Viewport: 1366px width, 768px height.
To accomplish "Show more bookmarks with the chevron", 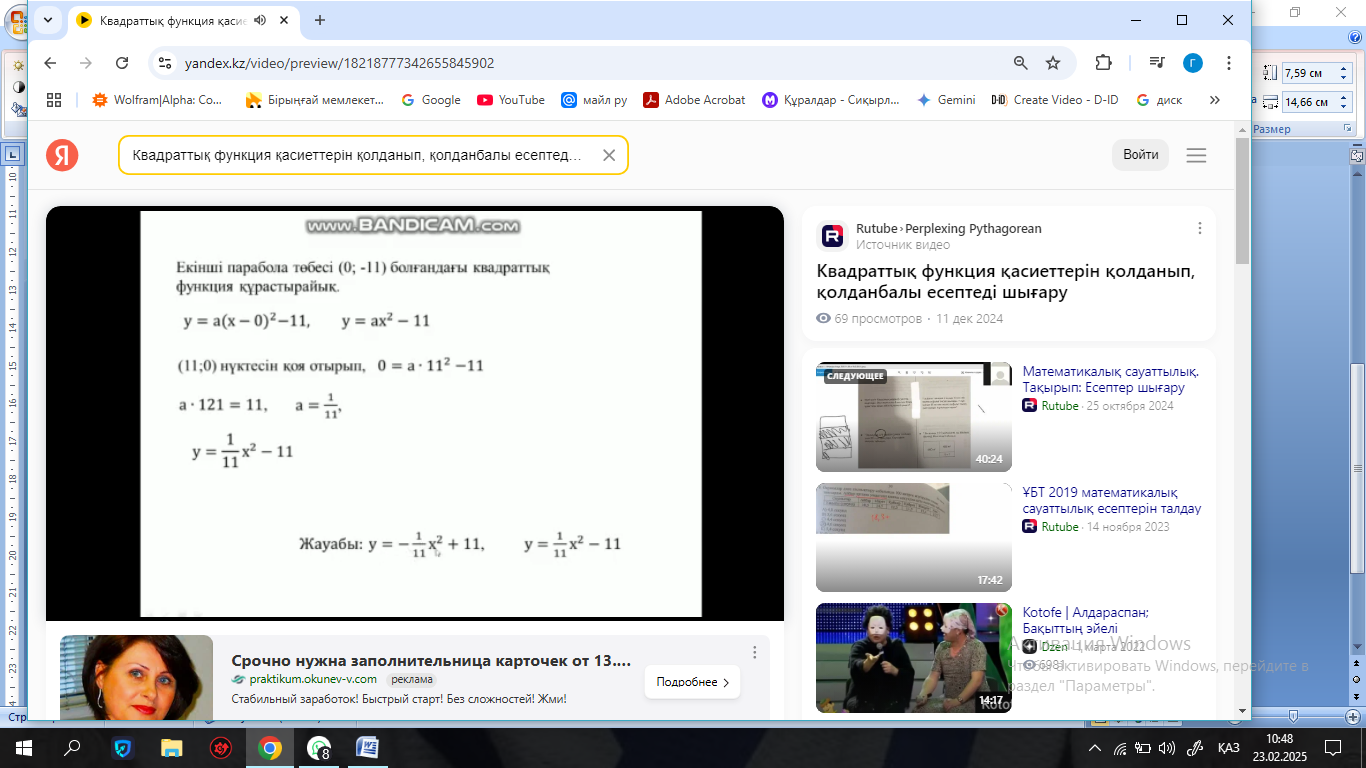I will [1215, 100].
